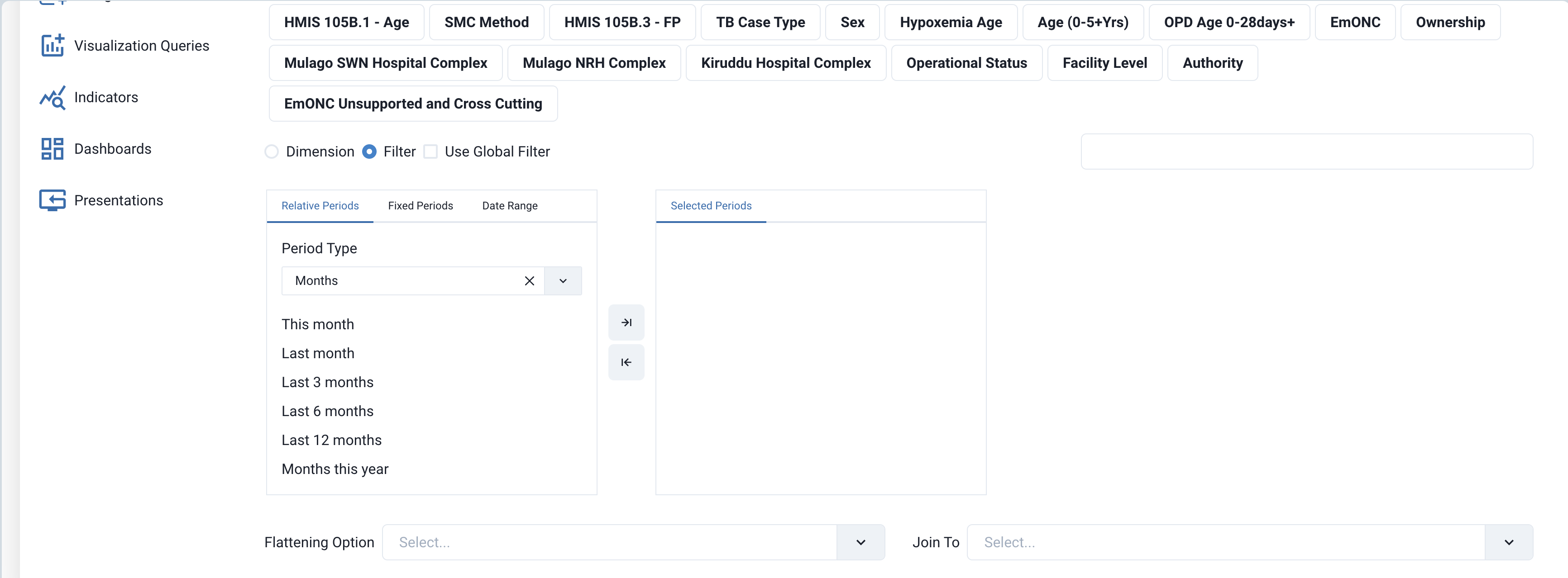The height and width of the screenshot is (578, 1568).
Task: Click the Presentations screen icon
Action: 53,201
